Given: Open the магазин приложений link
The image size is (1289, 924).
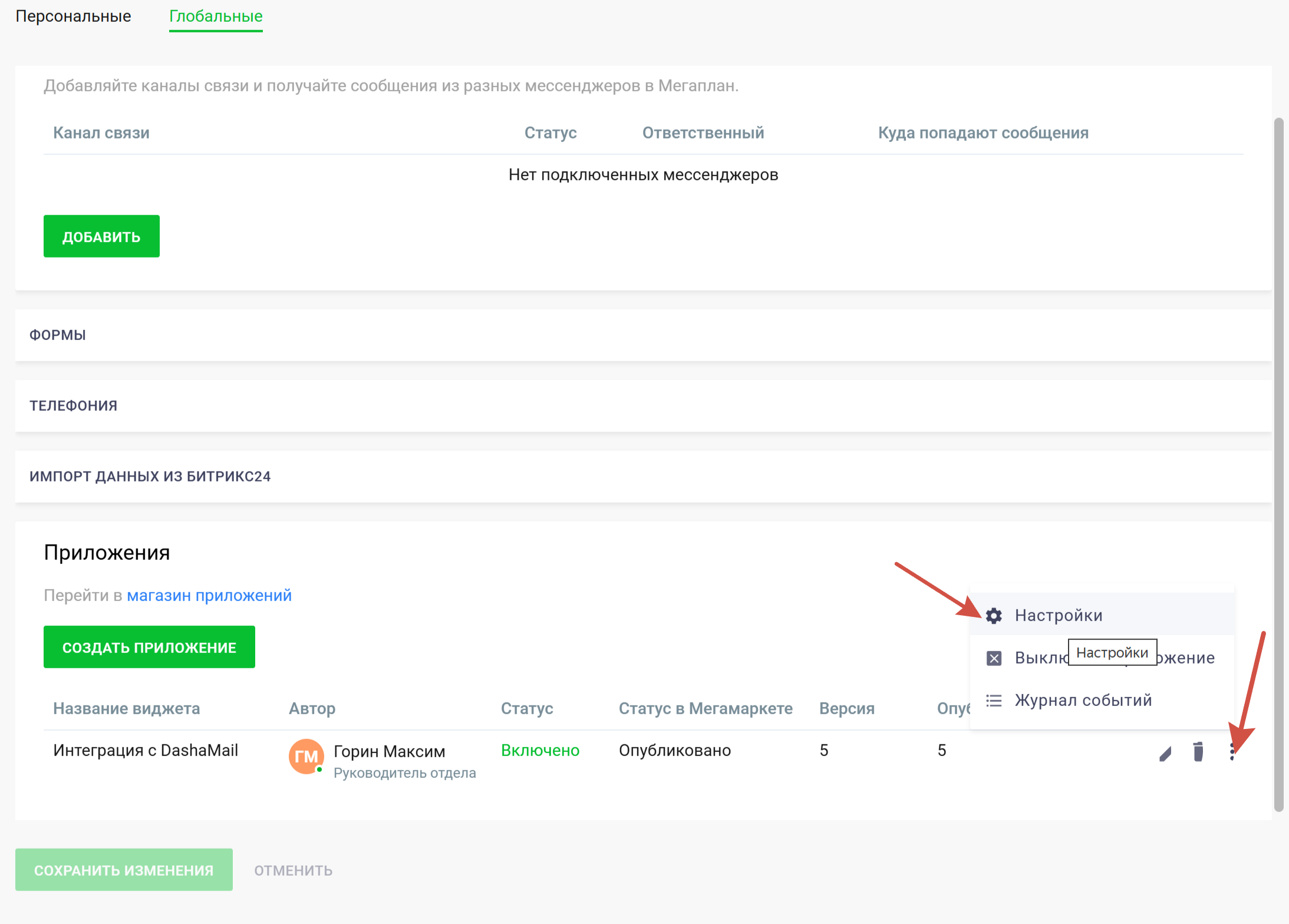Looking at the screenshot, I should 209,596.
